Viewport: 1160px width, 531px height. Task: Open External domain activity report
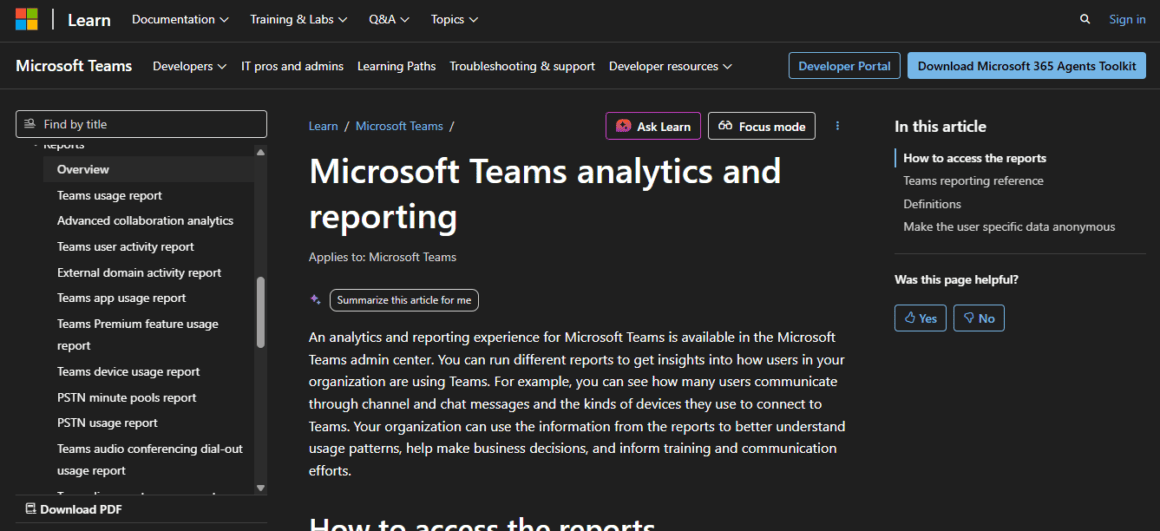tap(139, 273)
